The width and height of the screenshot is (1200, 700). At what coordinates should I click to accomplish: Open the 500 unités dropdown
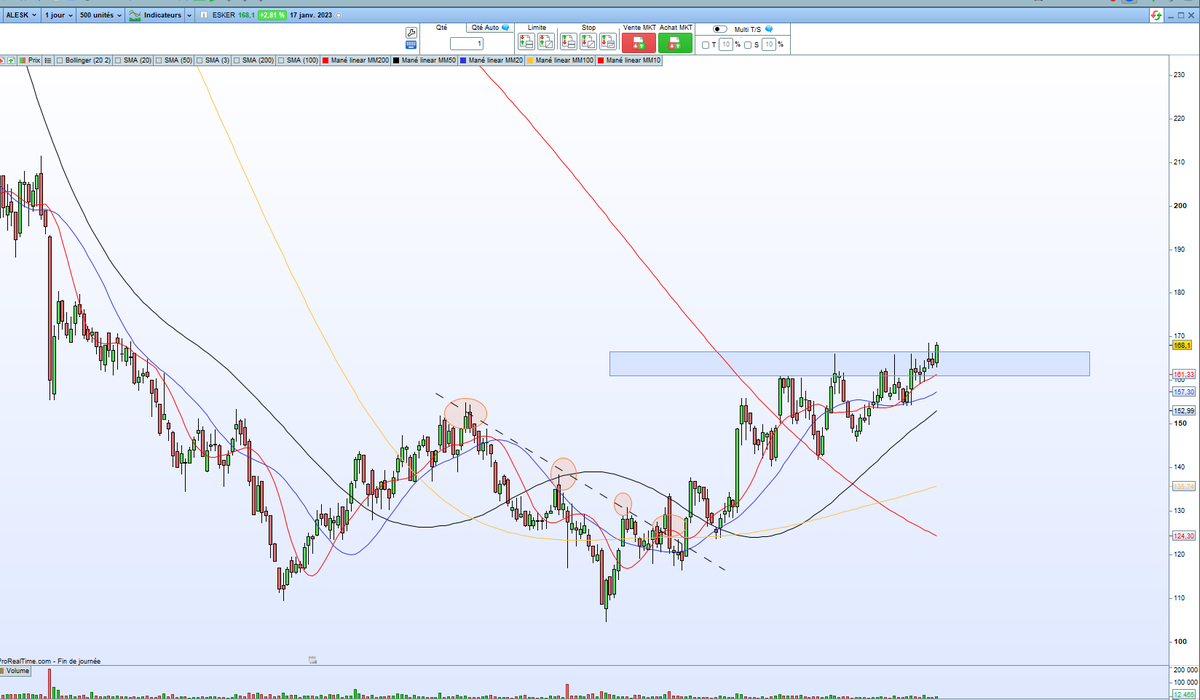101,15
